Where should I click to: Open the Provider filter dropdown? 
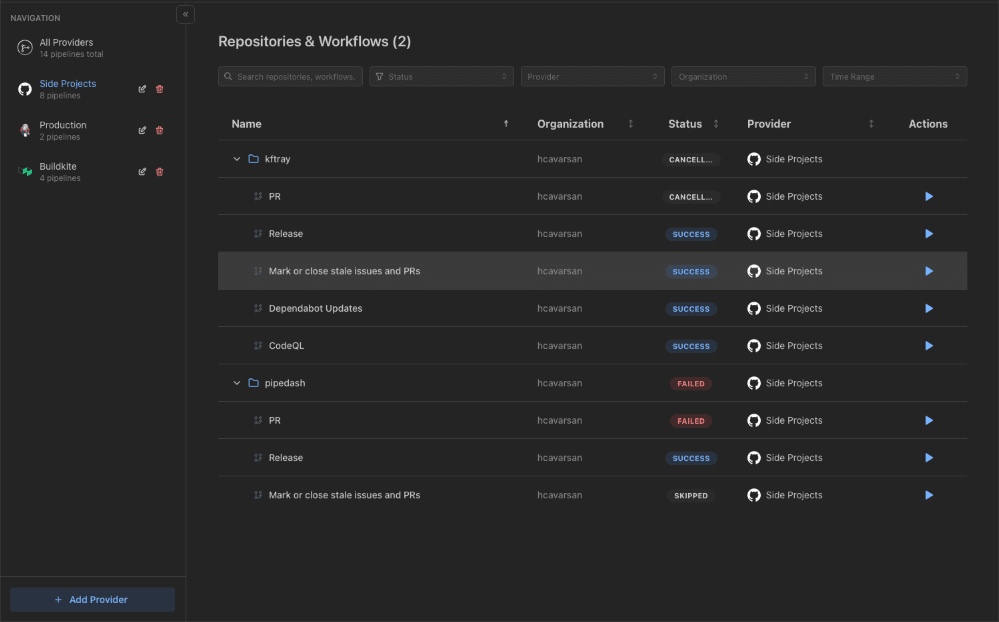coord(592,76)
